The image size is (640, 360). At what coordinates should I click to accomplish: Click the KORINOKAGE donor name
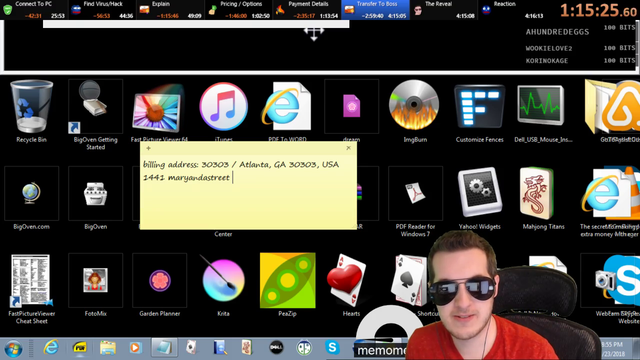[547, 60]
